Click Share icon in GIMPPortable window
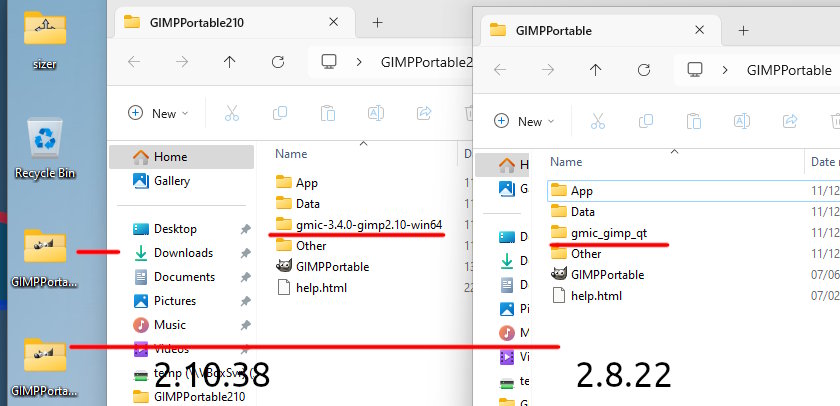The width and height of the screenshot is (840, 406). [790, 121]
